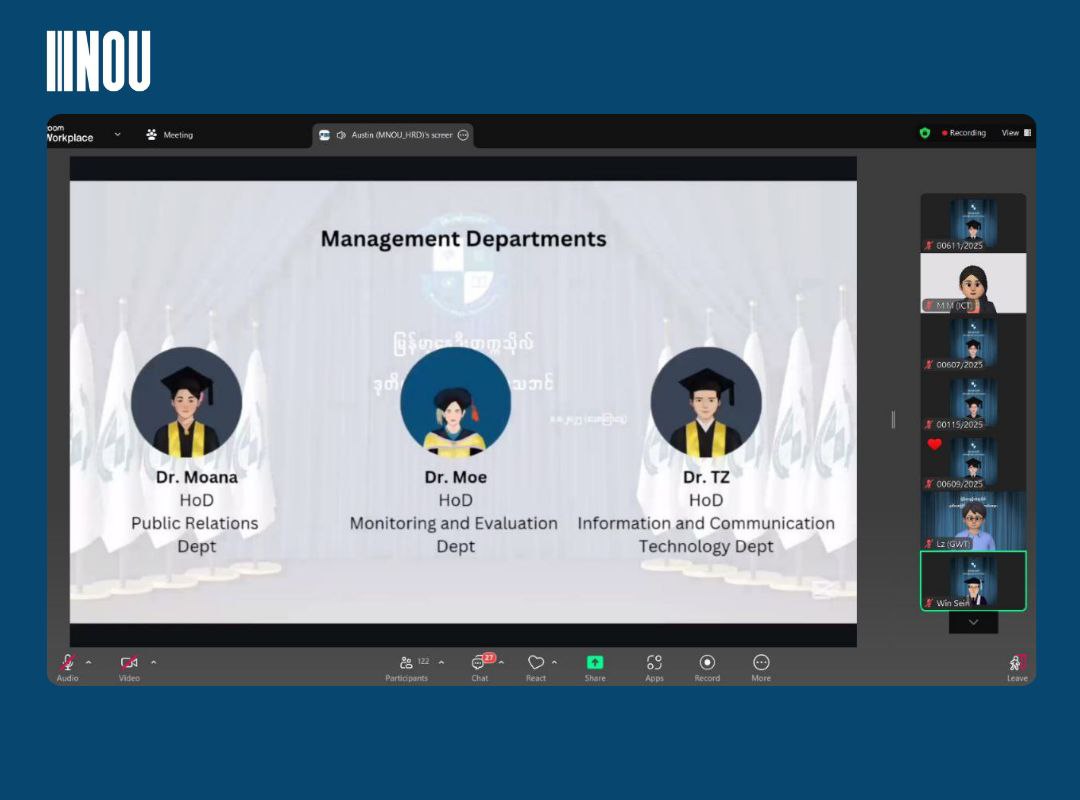The image size is (1080, 800).
Task: Select participant thumbnail Lz (GWT)
Action: coord(973,521)
